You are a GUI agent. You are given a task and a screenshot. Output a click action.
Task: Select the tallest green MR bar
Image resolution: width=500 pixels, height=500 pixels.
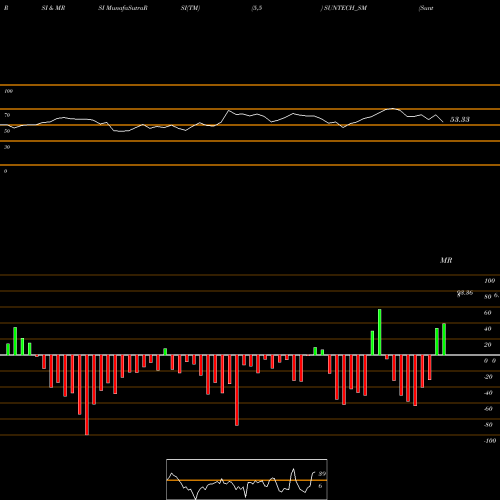[380, 332]
